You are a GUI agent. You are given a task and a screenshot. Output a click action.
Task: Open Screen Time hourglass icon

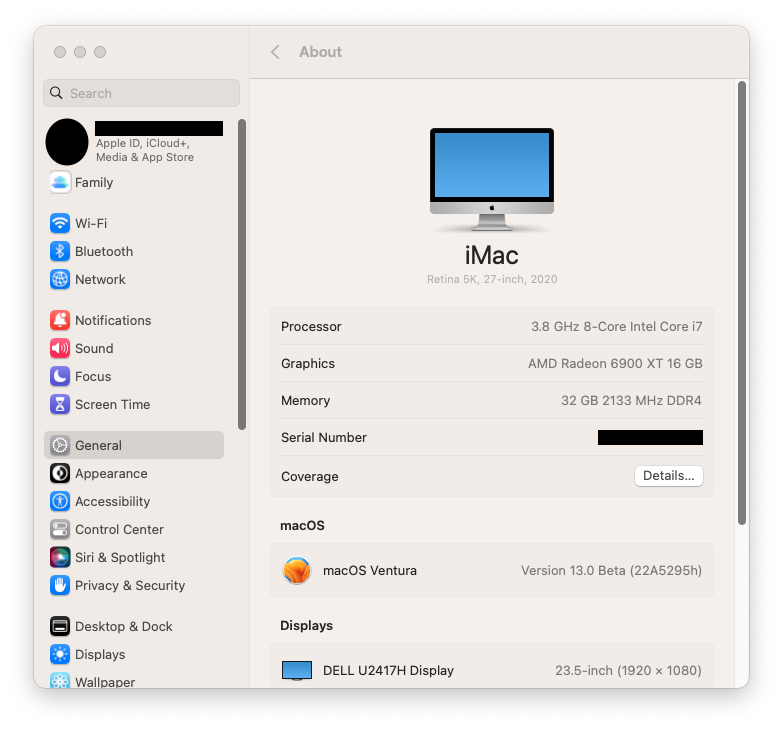click(60, 404)
